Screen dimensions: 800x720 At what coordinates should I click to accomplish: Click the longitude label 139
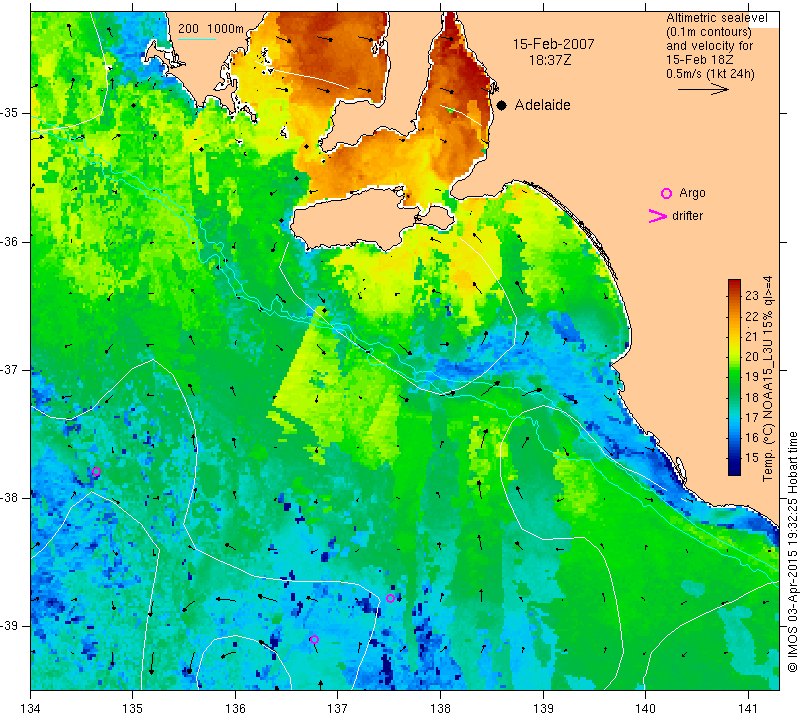(543, 708)
